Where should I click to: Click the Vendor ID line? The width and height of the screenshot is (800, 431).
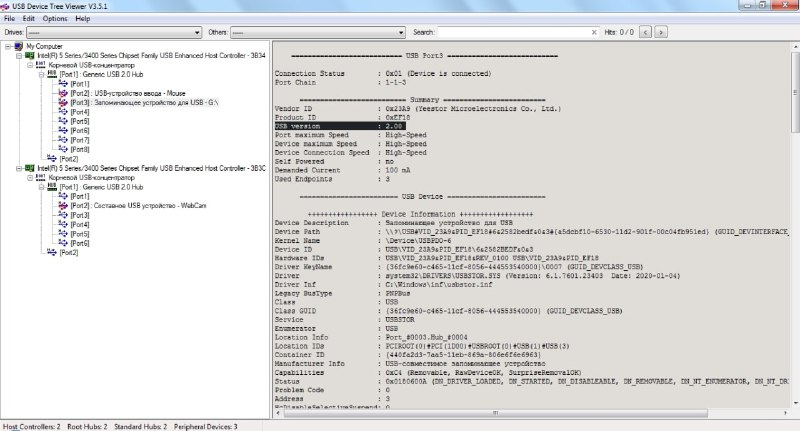coord(418,109)
